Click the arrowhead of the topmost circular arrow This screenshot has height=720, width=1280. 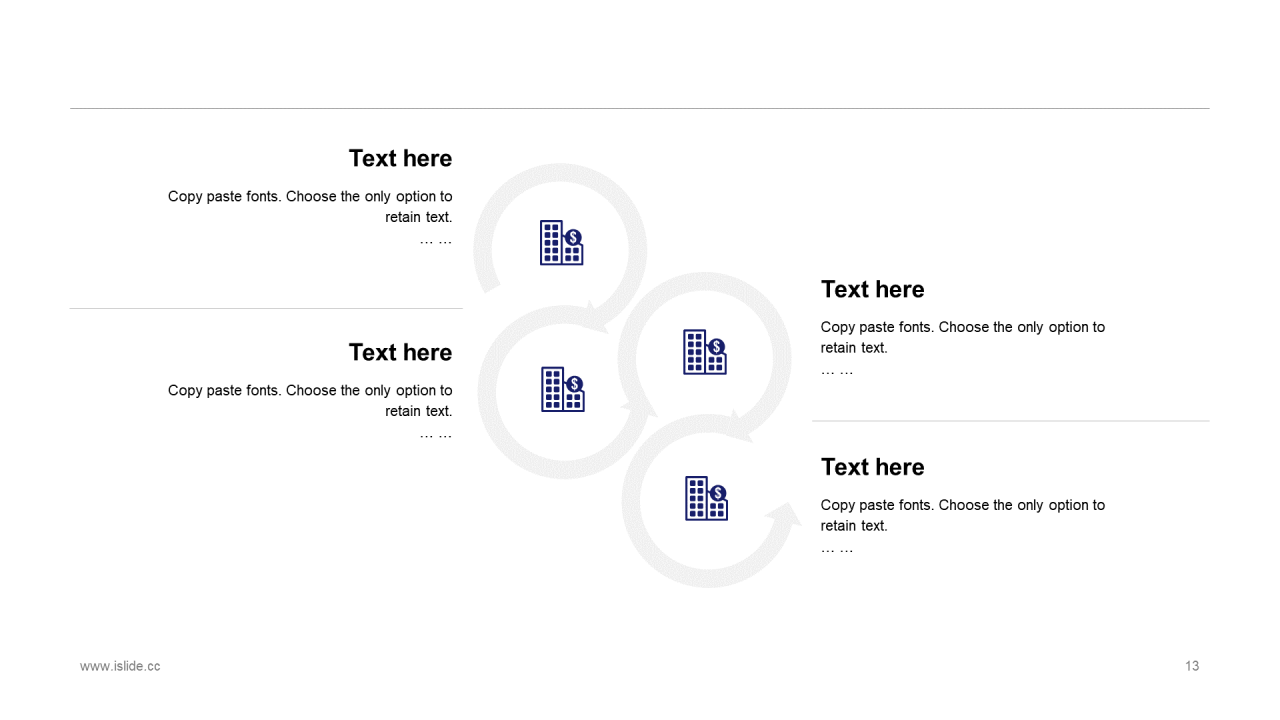click(596, 319)
